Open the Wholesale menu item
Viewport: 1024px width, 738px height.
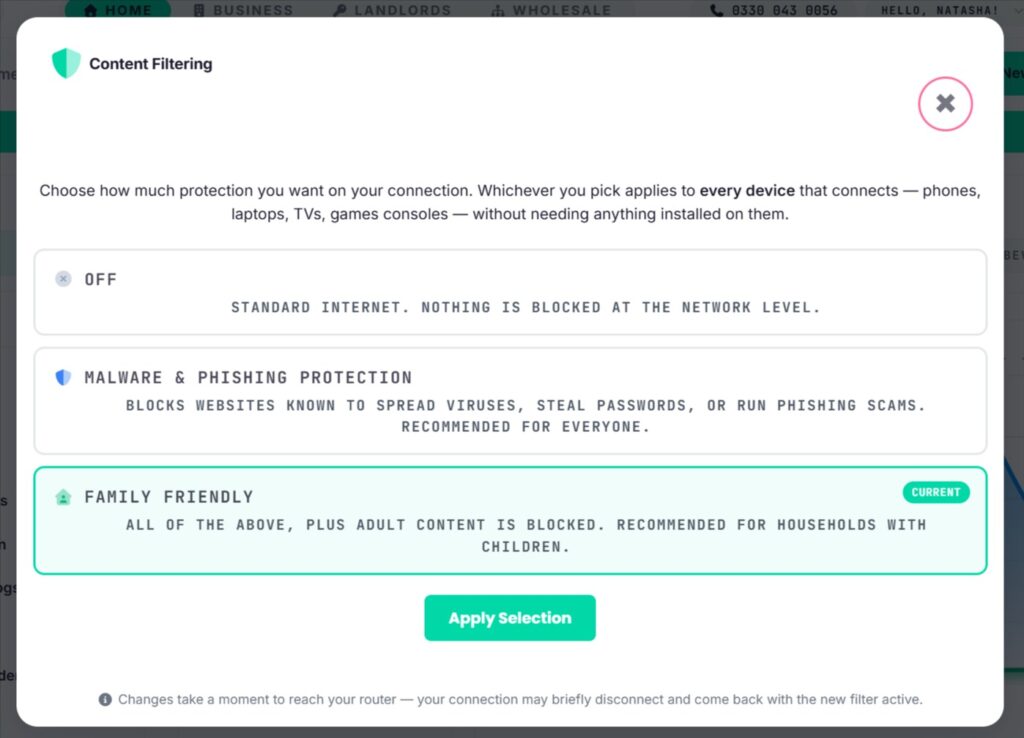coord(551,10)
